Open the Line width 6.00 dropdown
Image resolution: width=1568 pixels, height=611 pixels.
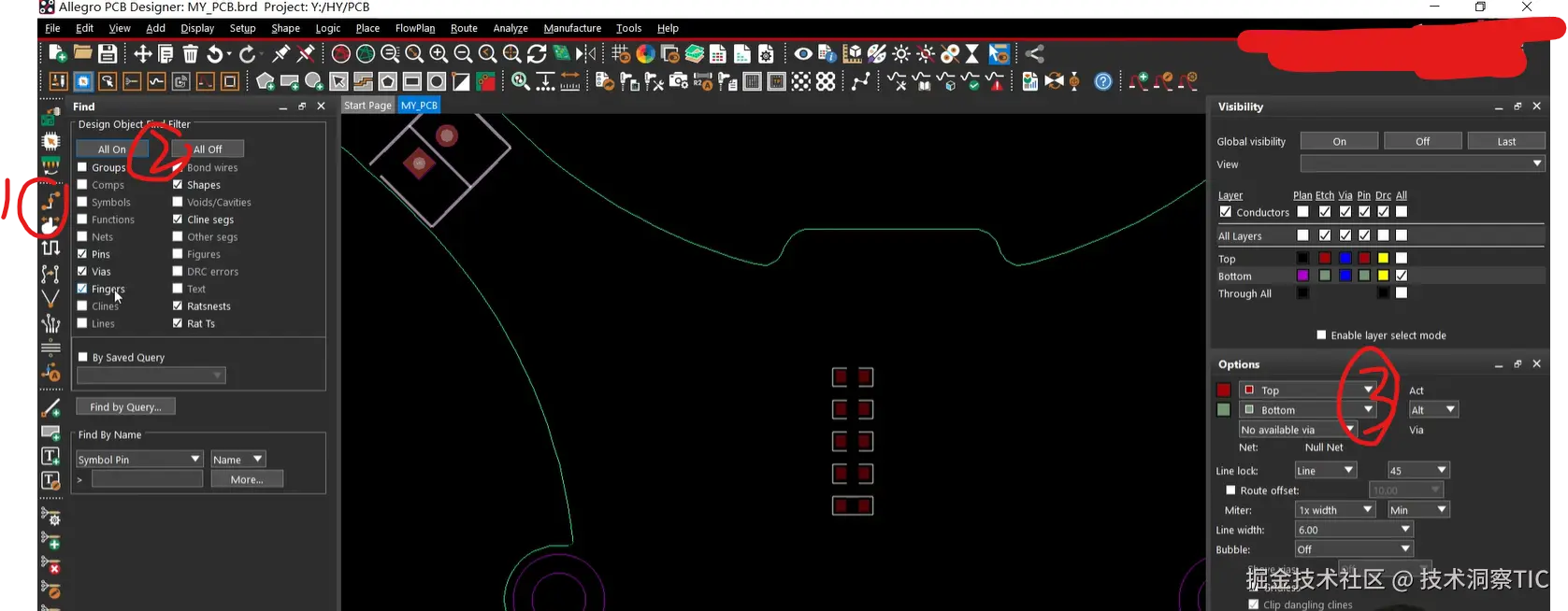1353,530
